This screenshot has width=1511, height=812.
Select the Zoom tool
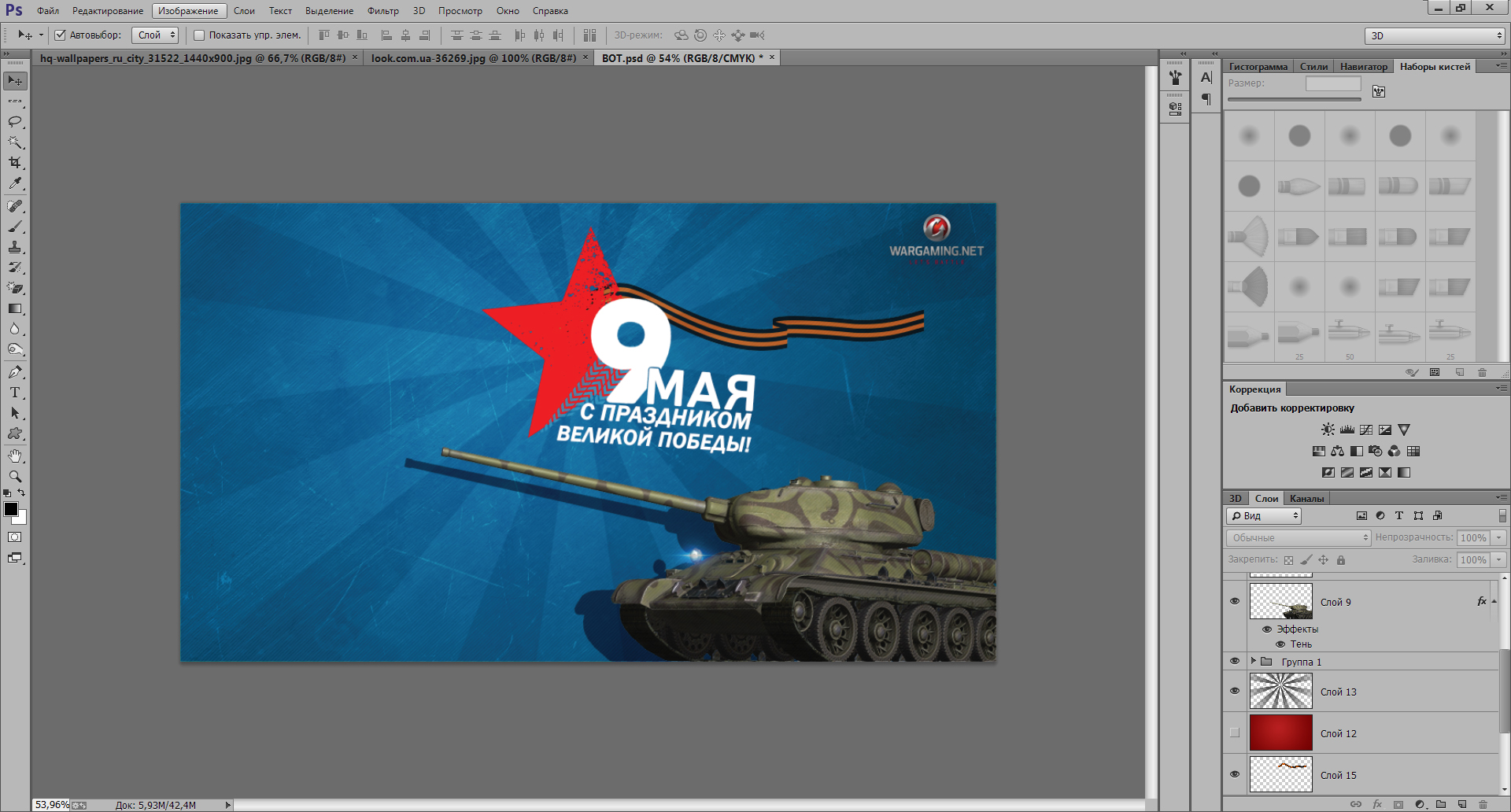click(15, 477)
